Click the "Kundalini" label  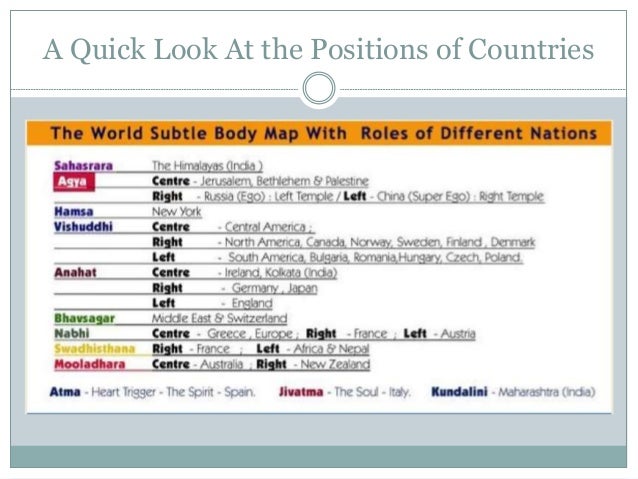(x=459, y=392)
